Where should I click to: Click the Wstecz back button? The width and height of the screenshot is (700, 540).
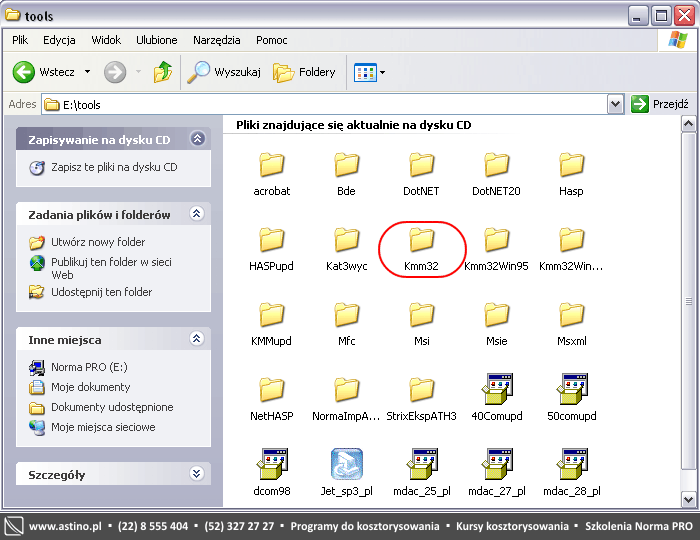[x=43, y=72]
